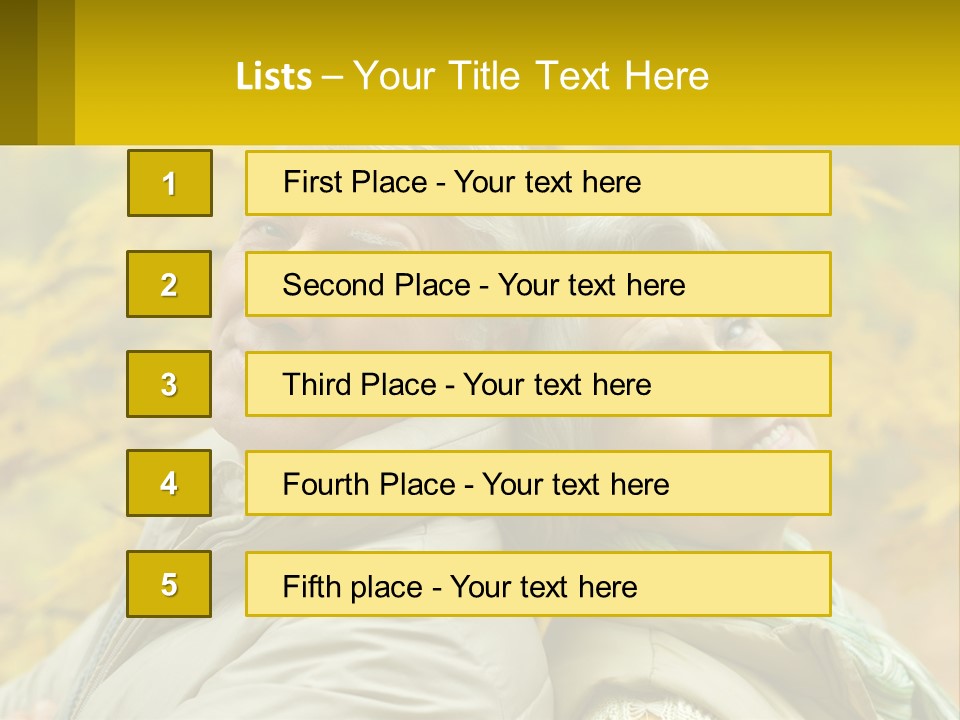The width and height of the screenshot is (960, 720).
Task: Click the number 3 box
Action: (169, 384)
